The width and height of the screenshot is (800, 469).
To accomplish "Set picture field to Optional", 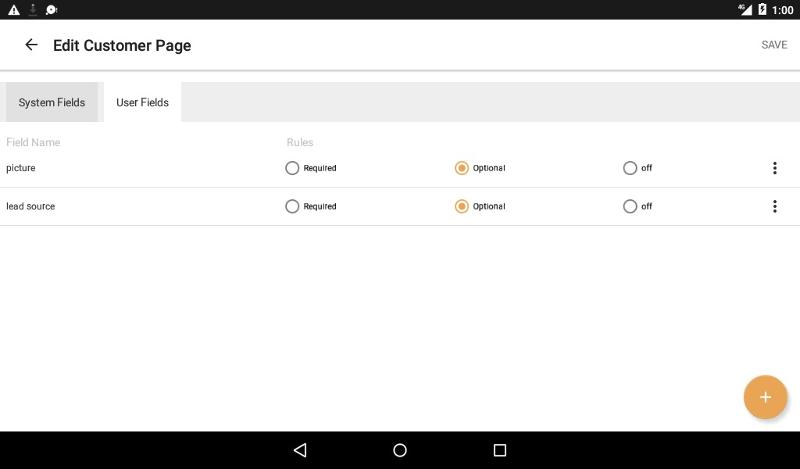I will [x=480, y=168].
